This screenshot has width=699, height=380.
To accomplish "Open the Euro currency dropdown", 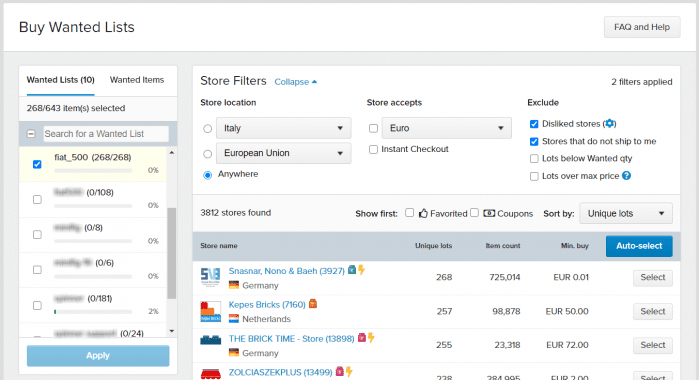I will click(447, 128).
